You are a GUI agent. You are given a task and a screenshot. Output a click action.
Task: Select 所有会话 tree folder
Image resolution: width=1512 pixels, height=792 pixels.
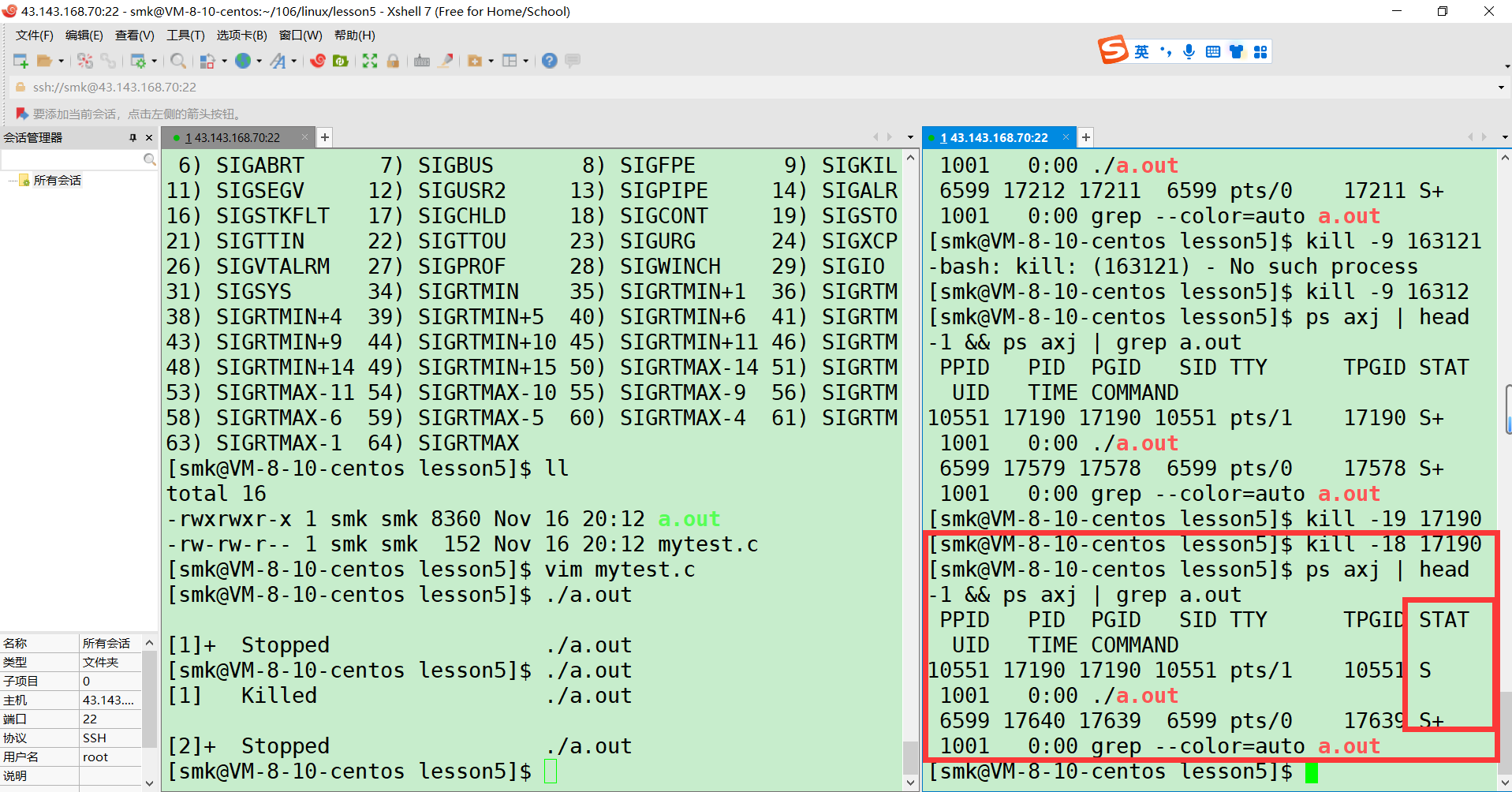pyautogui.click(x=57, y=181)
